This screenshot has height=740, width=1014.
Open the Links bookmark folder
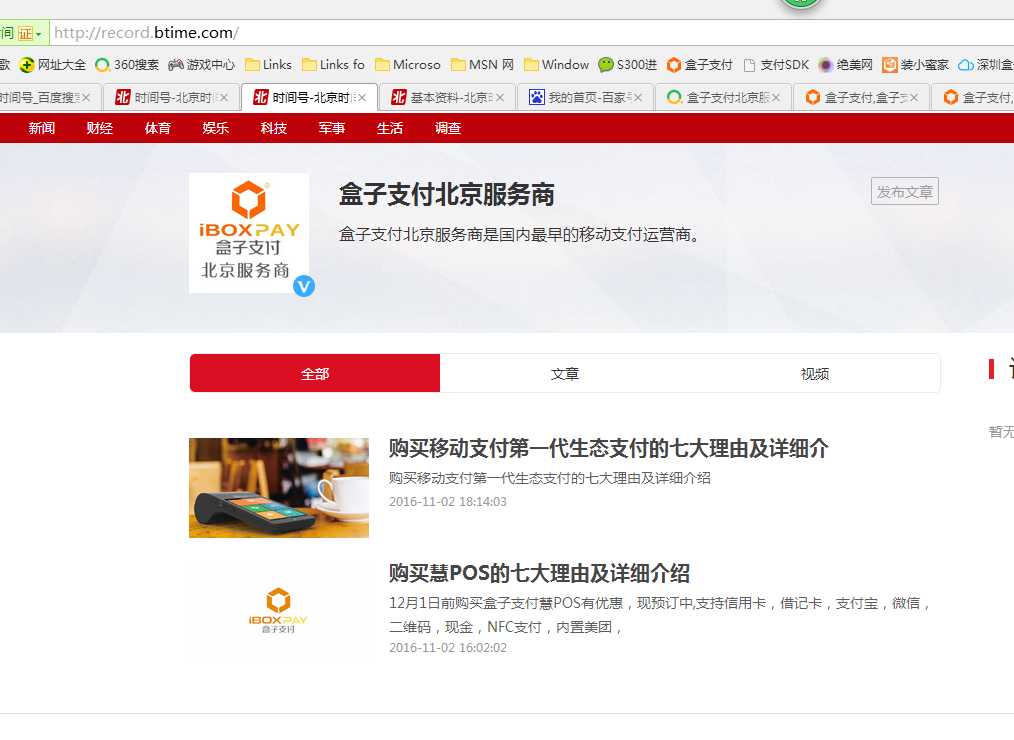268,65
